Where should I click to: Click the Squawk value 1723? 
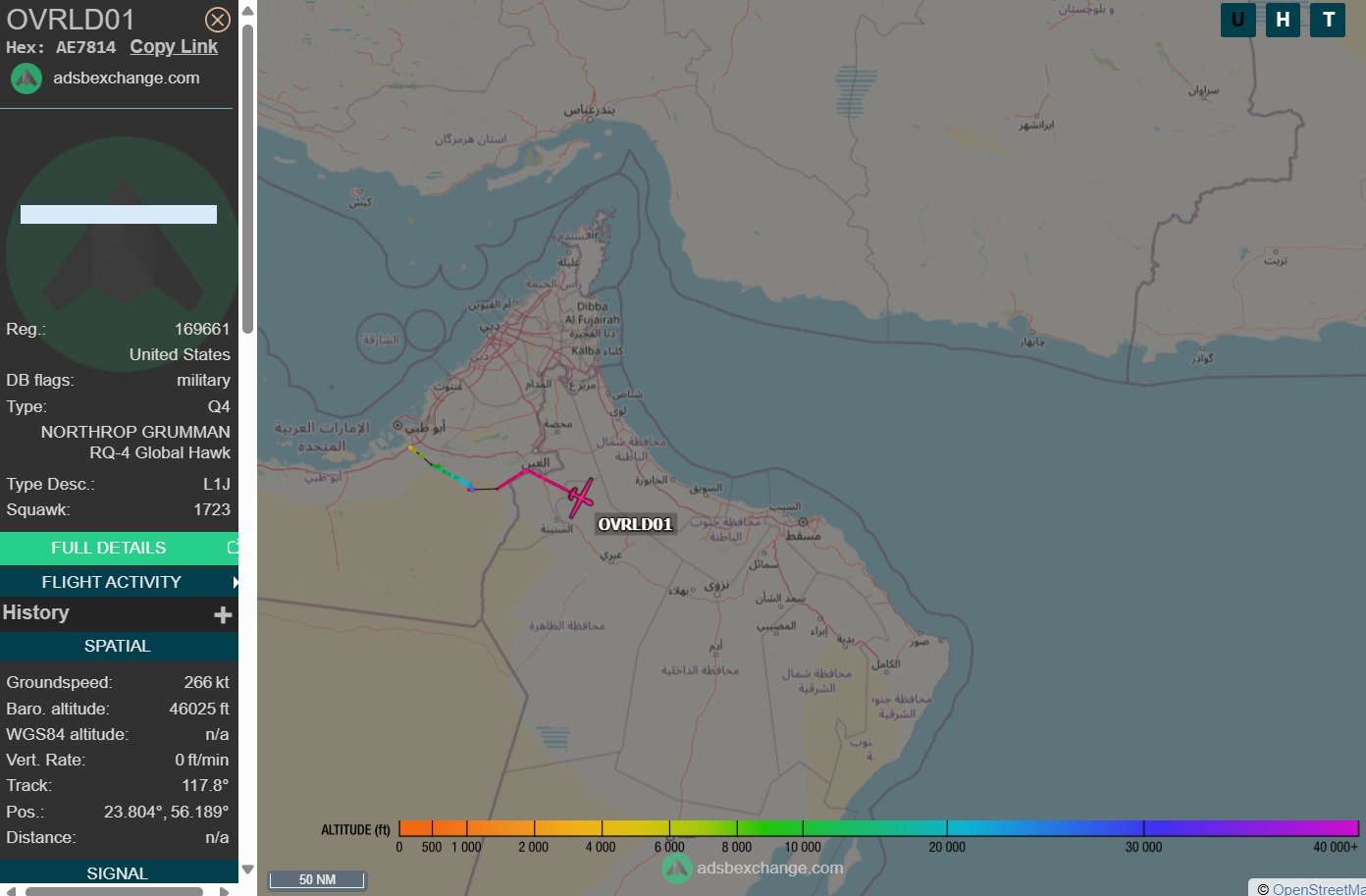coord(212,509)
